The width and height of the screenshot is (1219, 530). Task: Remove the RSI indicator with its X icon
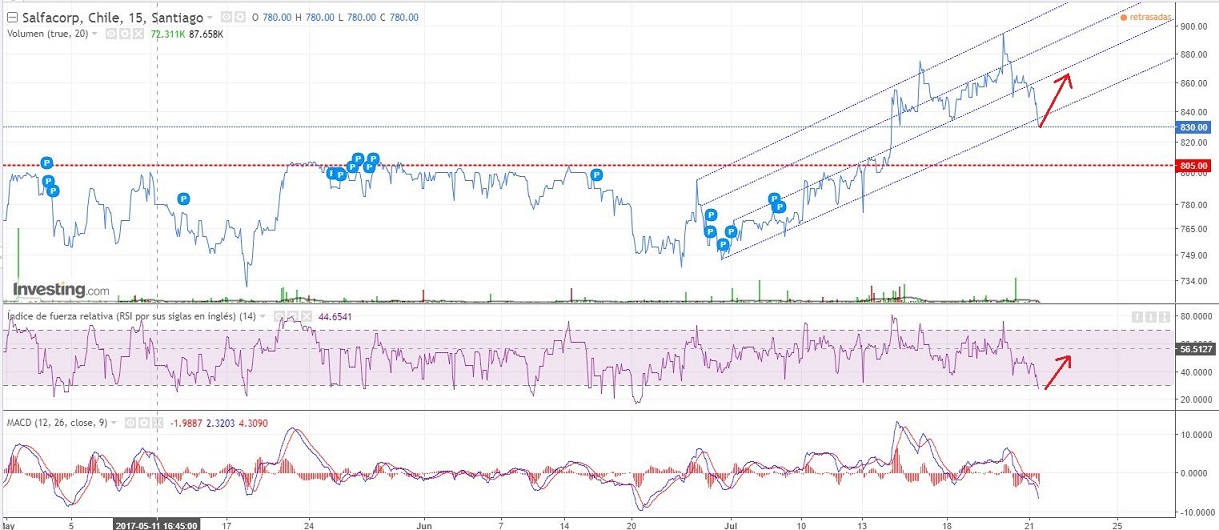tap(307, 316)
